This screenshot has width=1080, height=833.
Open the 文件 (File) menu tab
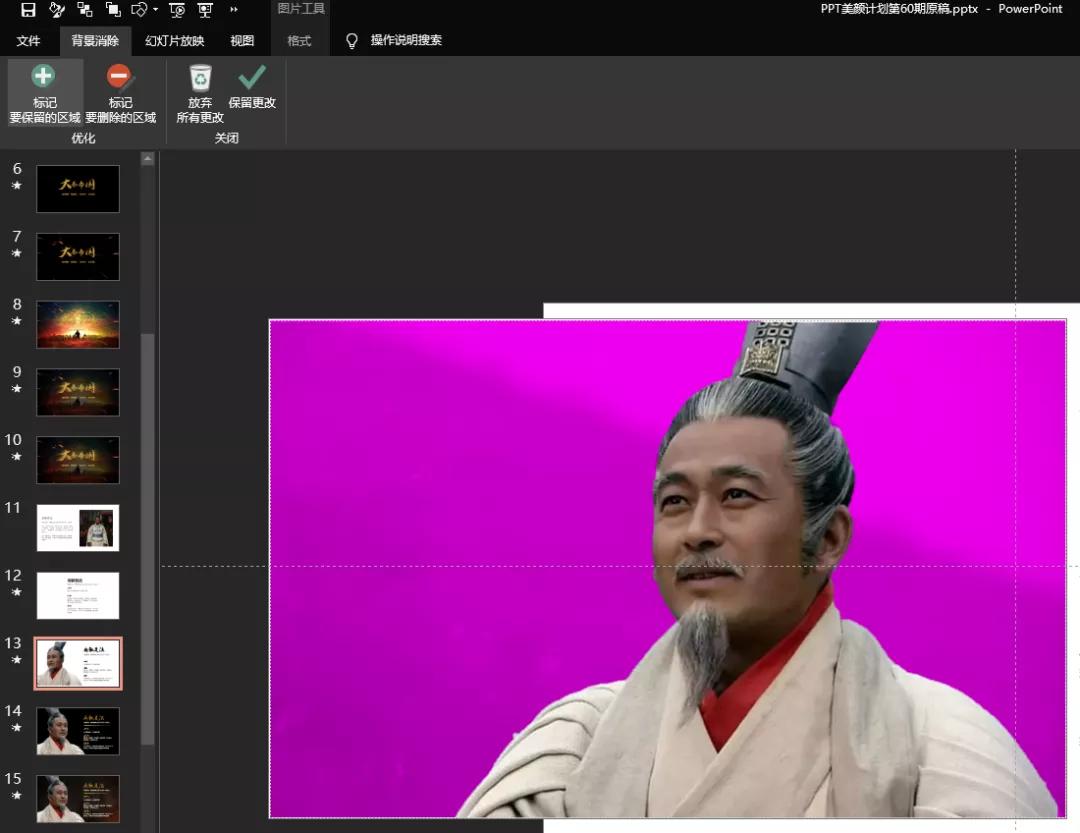[28, 41]
